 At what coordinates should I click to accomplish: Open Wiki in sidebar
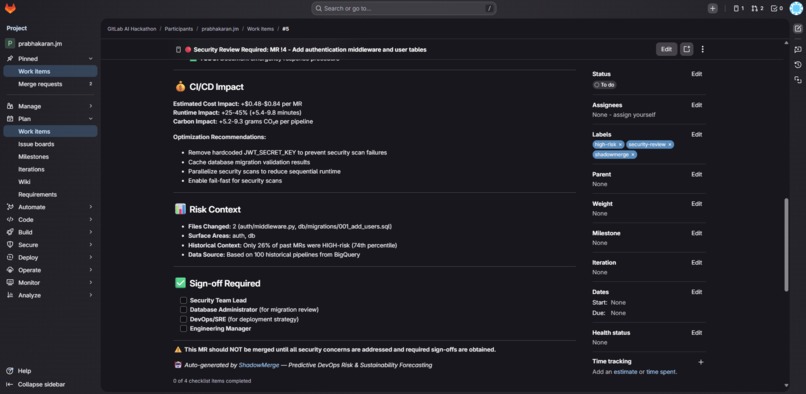pyautogui.click(x=50, y=182)
